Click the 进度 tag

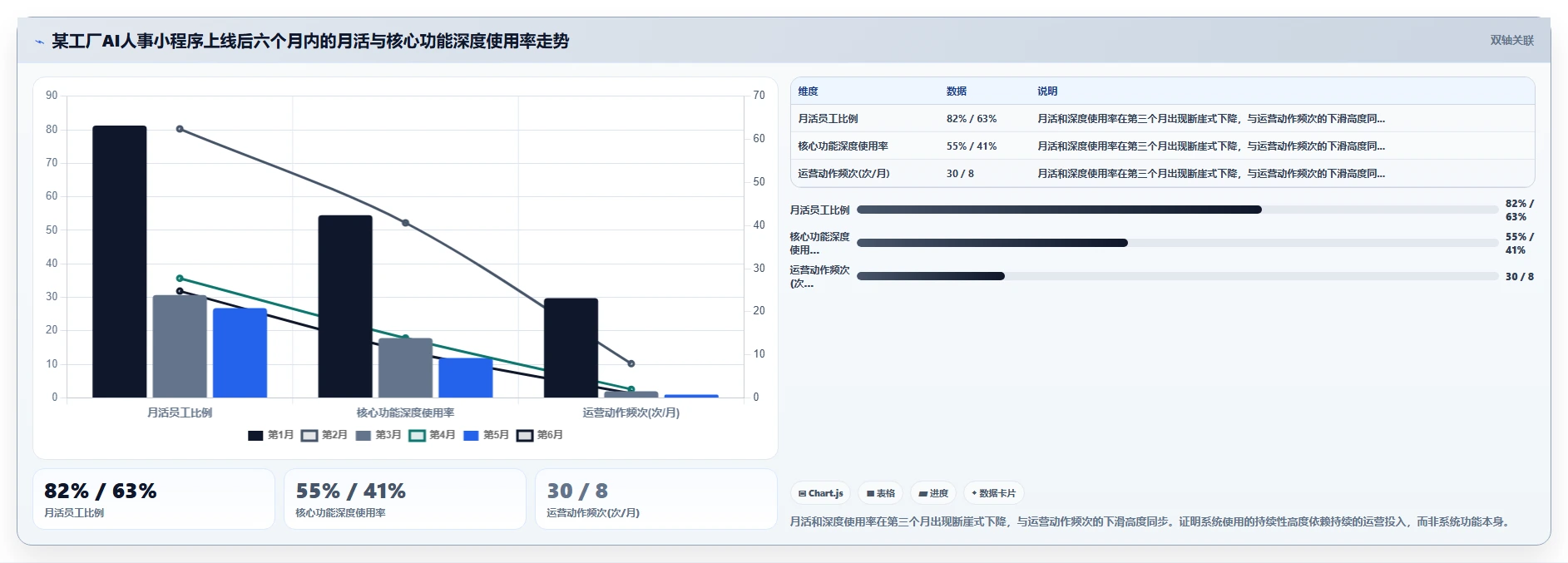click(x=933, y=493)
